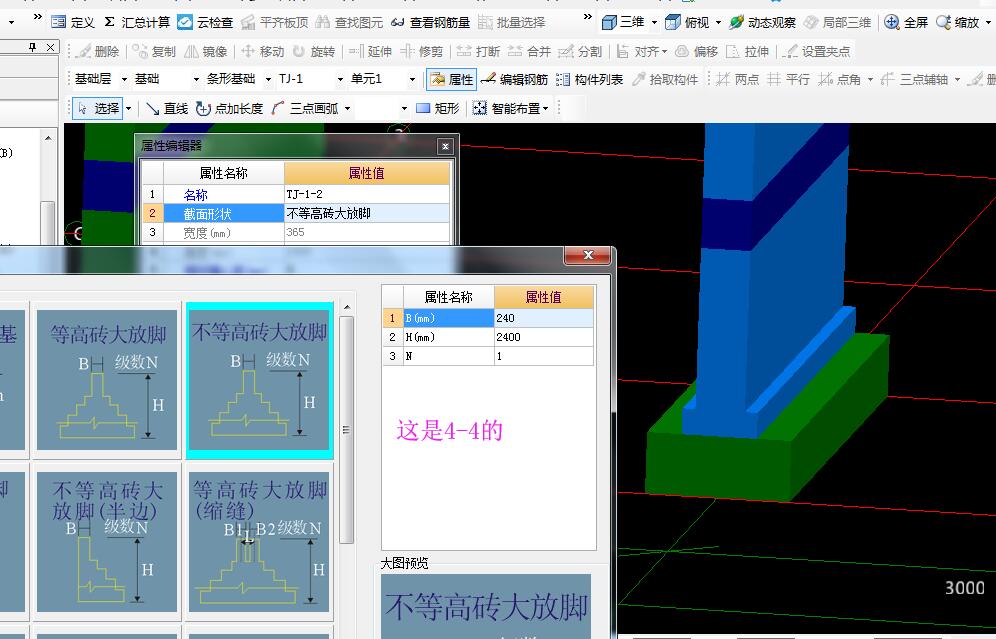Close the 属性编辑器 panel
Screen dimensions: 996x639
[x=445, y=146]
